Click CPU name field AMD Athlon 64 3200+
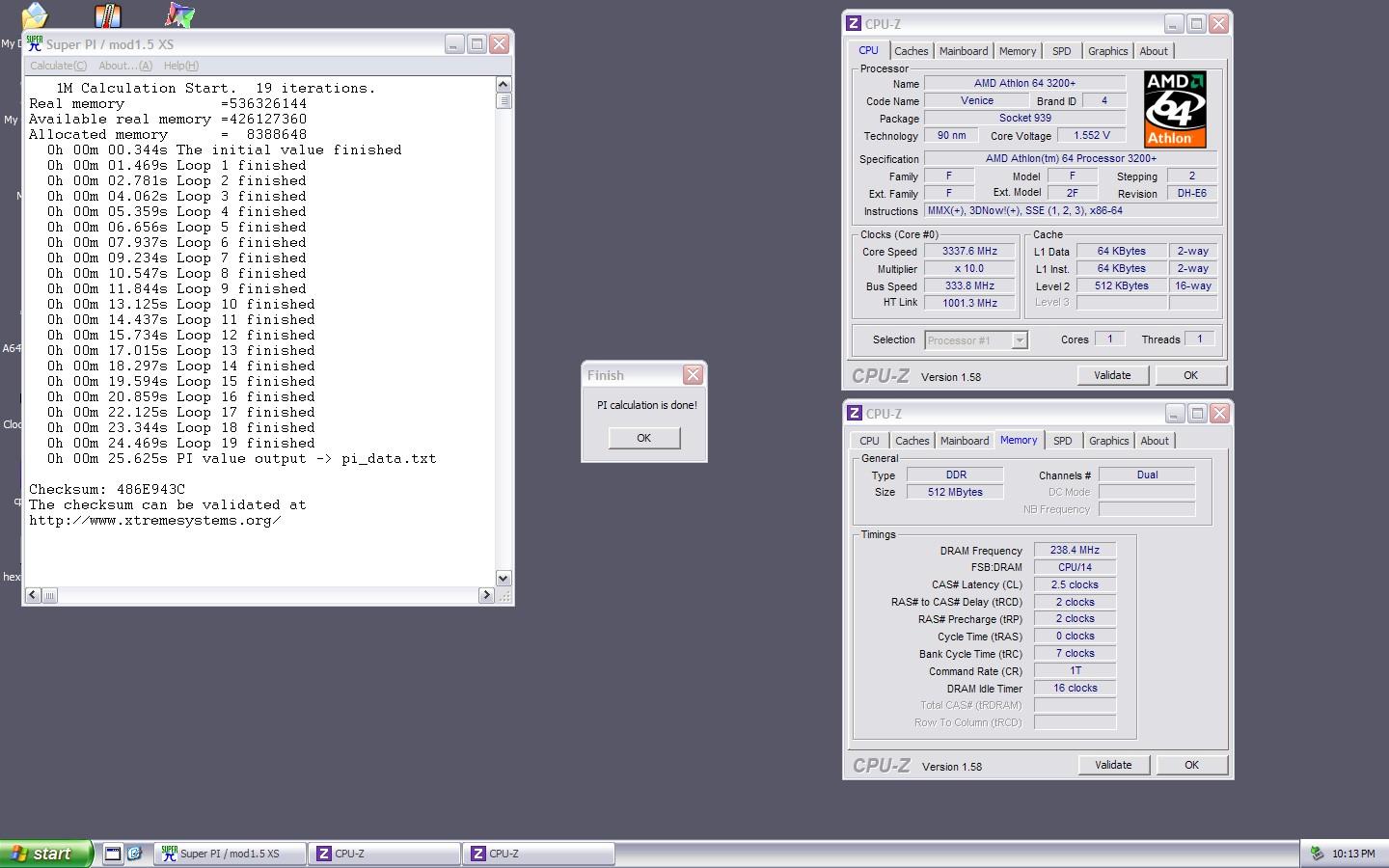This screenshot has height=868, width=1389. [1024, 83]
